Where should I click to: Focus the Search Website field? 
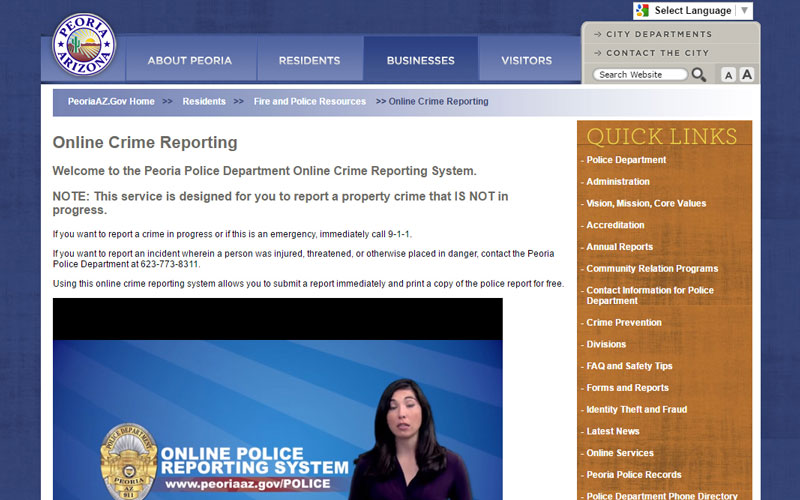coord(640,74)
